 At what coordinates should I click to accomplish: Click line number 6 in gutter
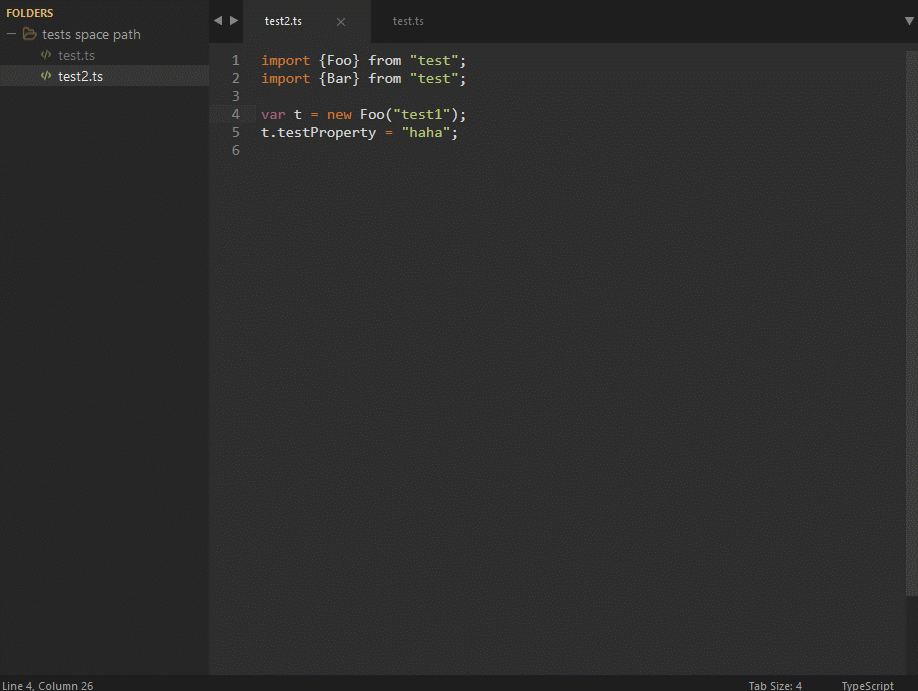(x=235, y=150)
